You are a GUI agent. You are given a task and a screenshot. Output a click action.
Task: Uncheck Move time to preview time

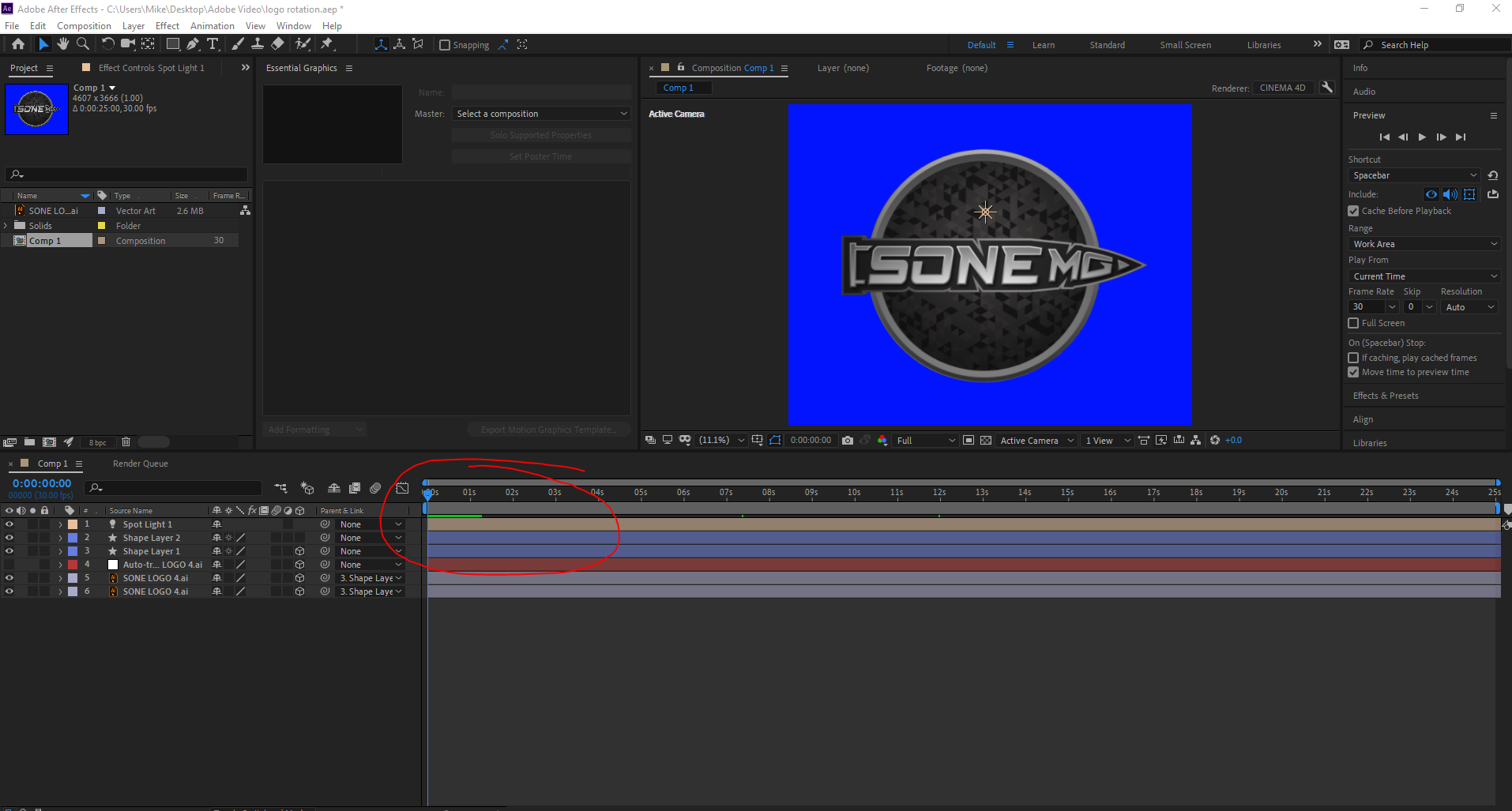click(x=1353, y=372)
